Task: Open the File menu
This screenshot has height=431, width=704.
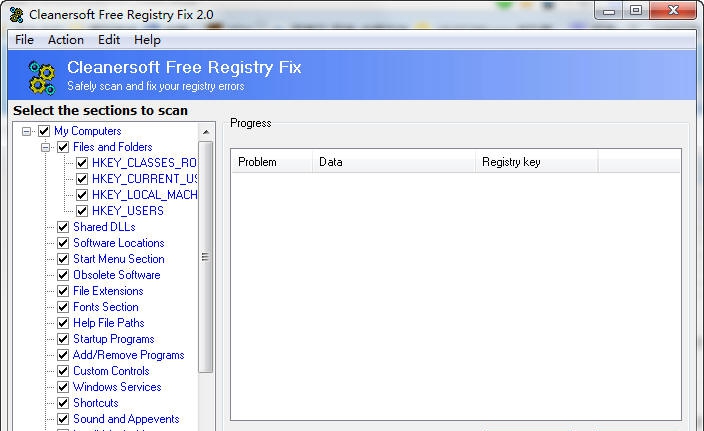Action: (x=24, y=40)
